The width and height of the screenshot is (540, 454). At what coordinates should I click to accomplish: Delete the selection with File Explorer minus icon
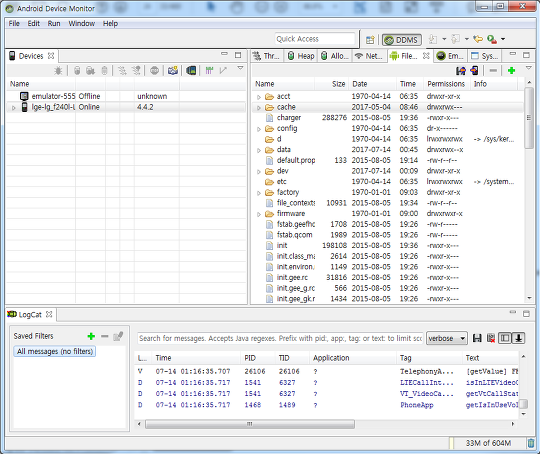coord(493,71)
